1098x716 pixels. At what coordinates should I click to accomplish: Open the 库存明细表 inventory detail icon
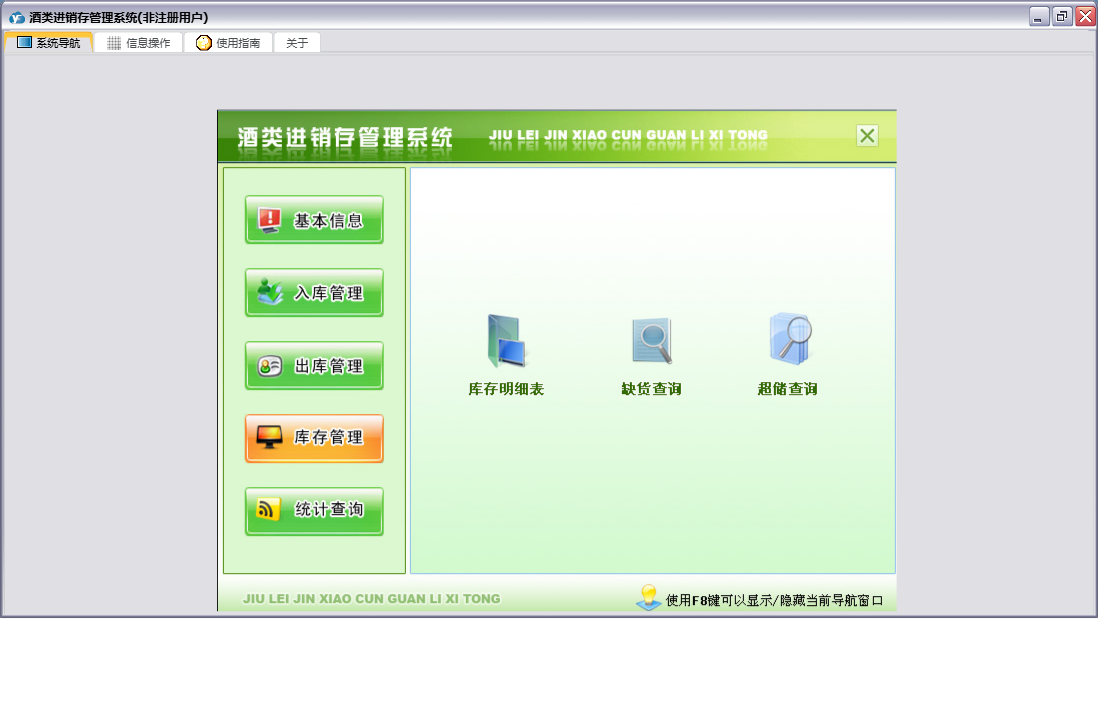pos(506,354)
